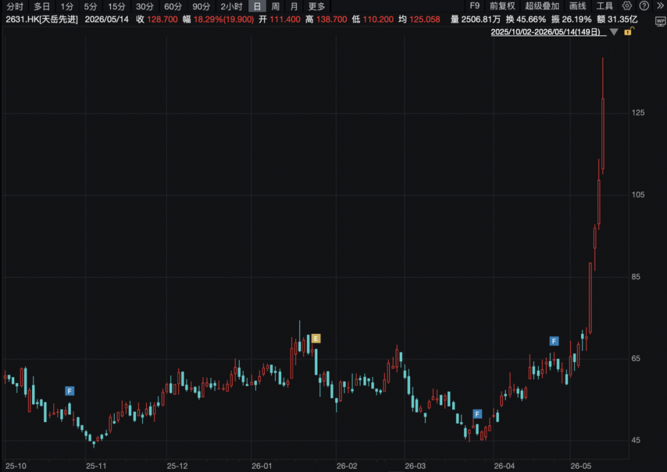Toggle the 前复权 price adjustment mode

502,6
